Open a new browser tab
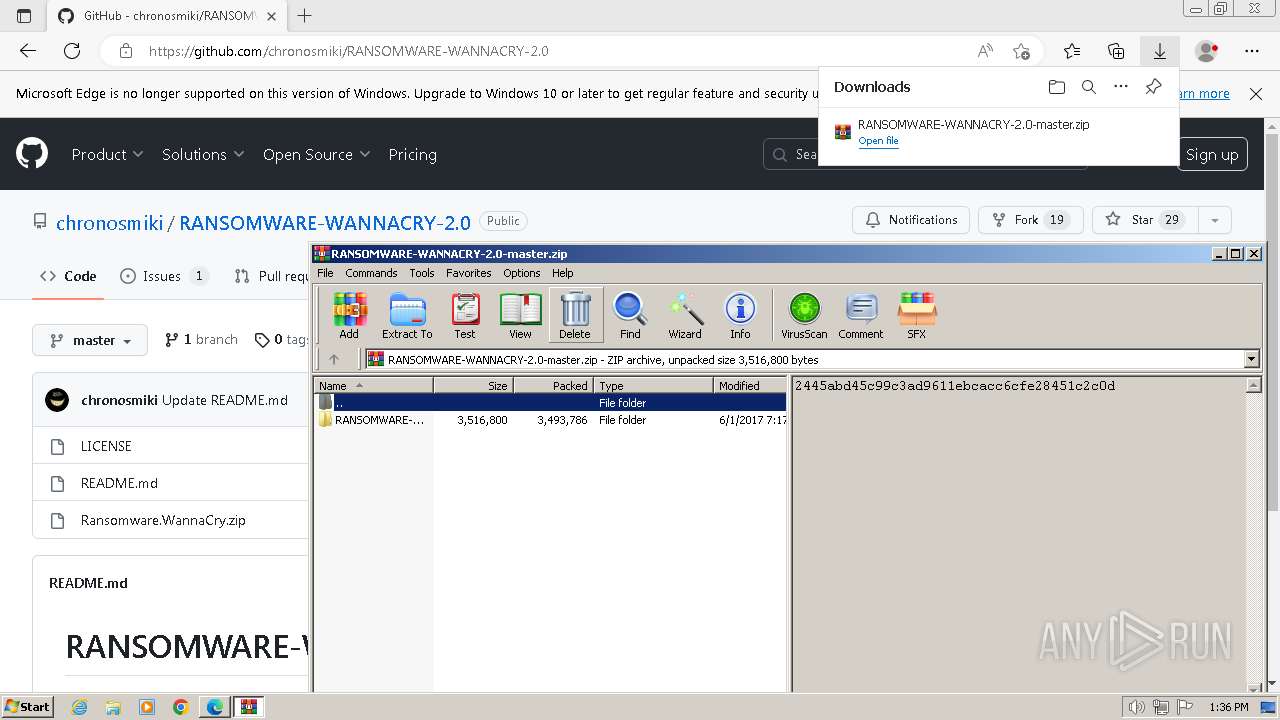 tap(305, 16)
